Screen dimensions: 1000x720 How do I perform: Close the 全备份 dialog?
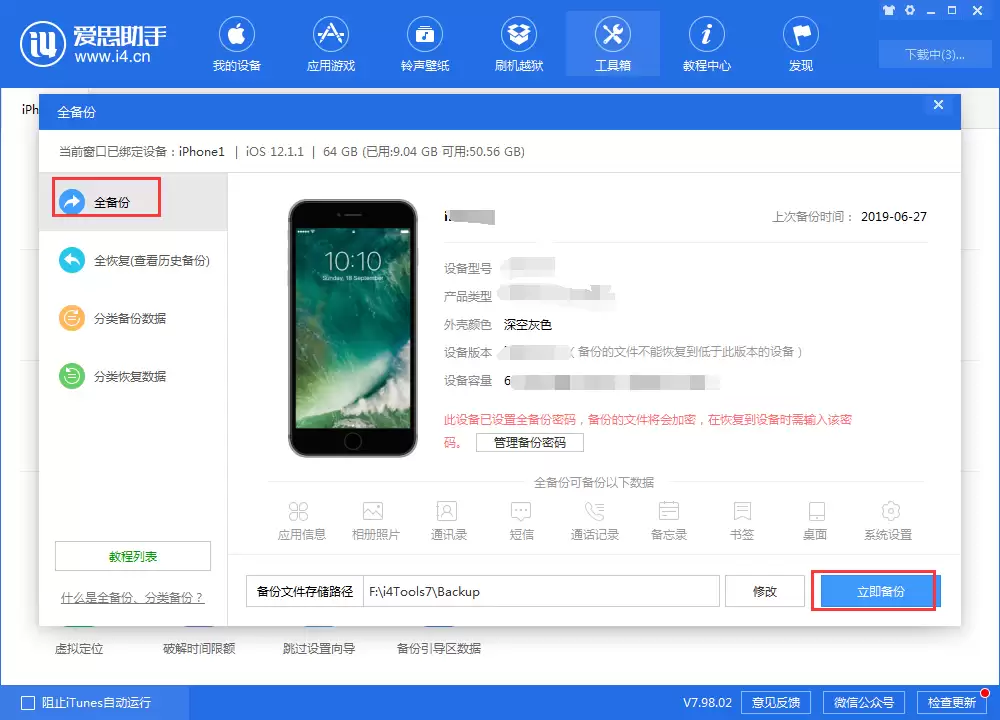(938, 105)
